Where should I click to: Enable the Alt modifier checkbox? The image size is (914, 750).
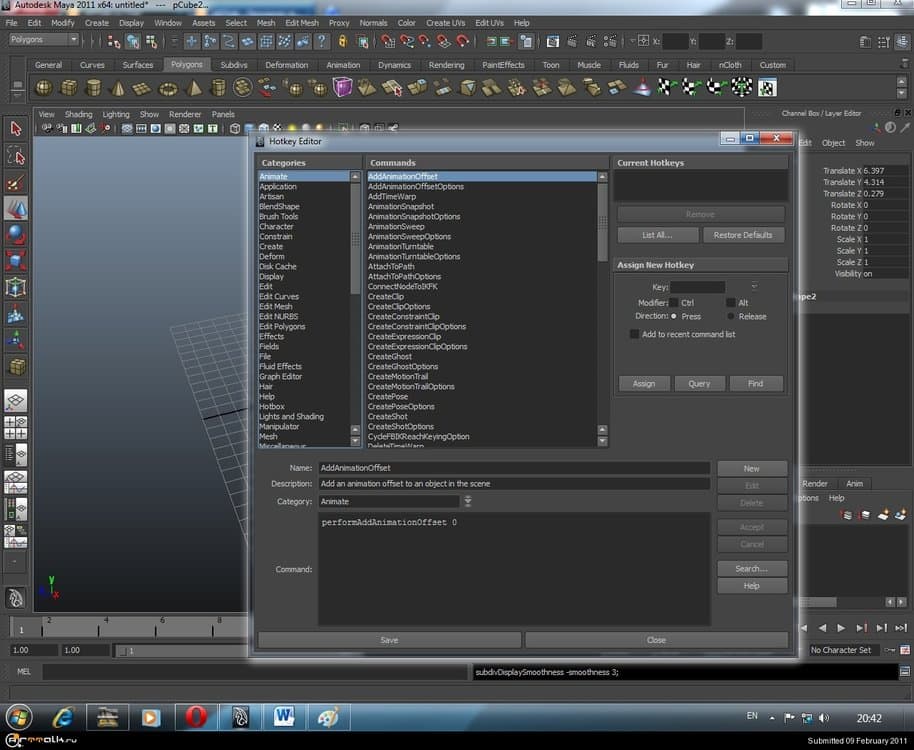(730, 303)
